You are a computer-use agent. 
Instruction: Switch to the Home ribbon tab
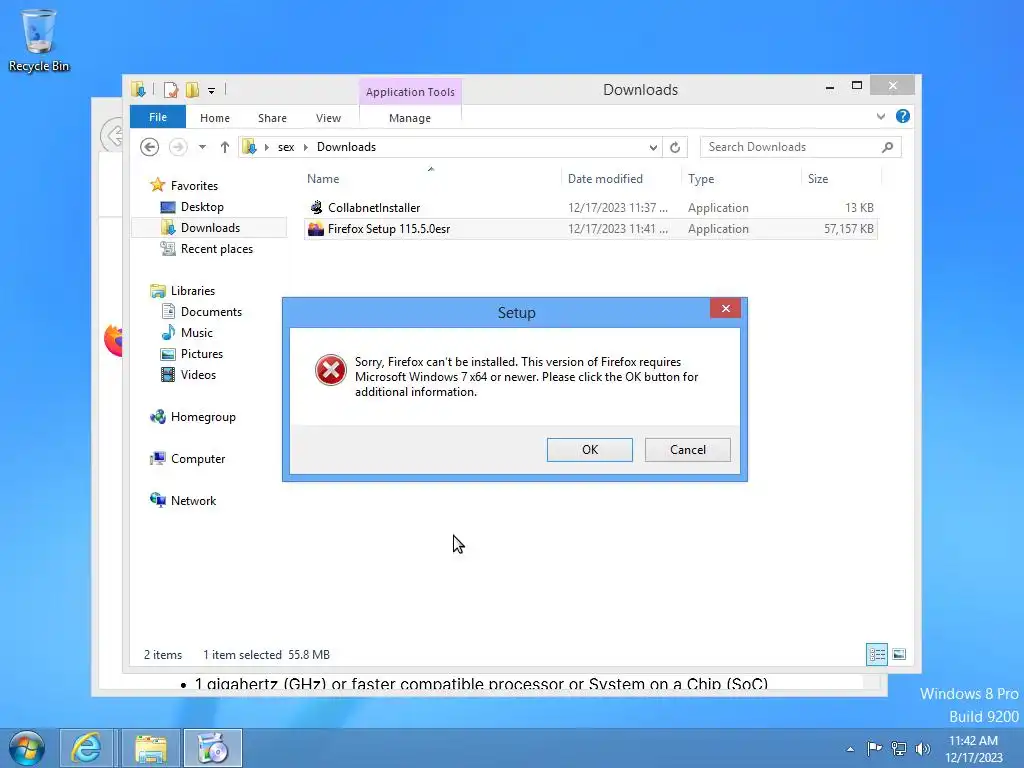[x=215, y=118]
